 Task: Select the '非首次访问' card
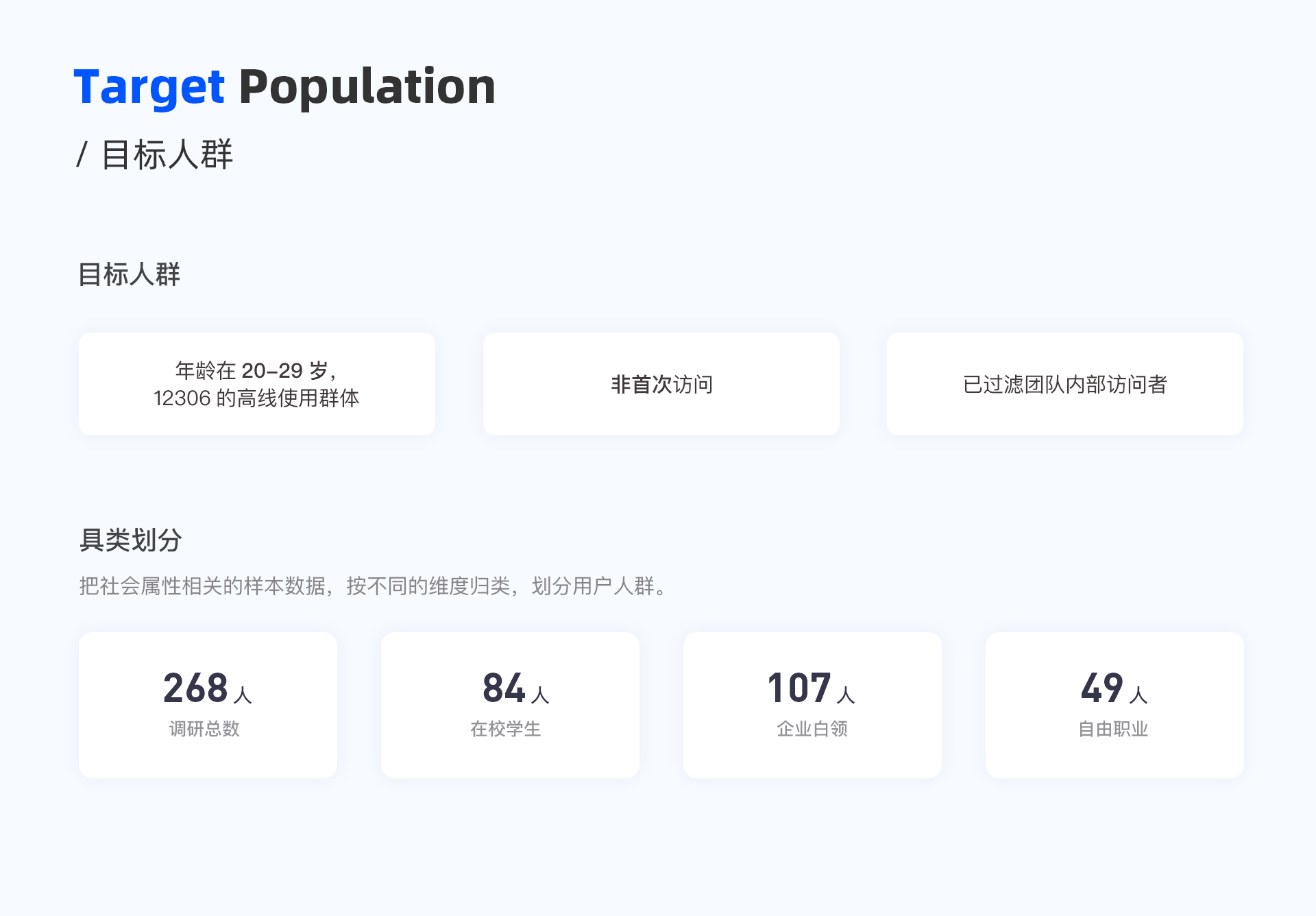click(x=661, y=384)
